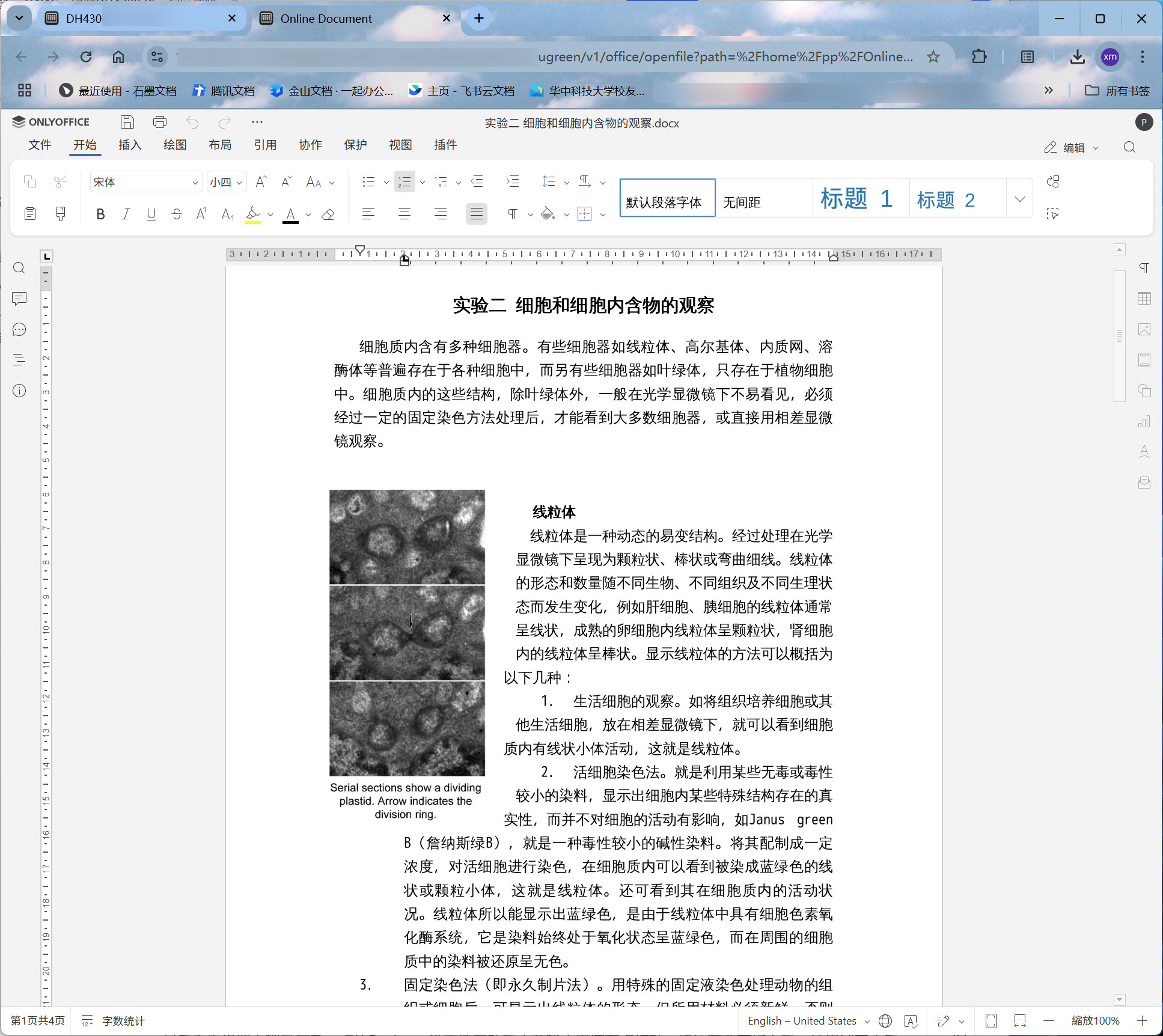Open the Comments panel in left sidebar
Image resolution: width=1163 pixels, height=1036 pixels.
[x=19, y=299]
